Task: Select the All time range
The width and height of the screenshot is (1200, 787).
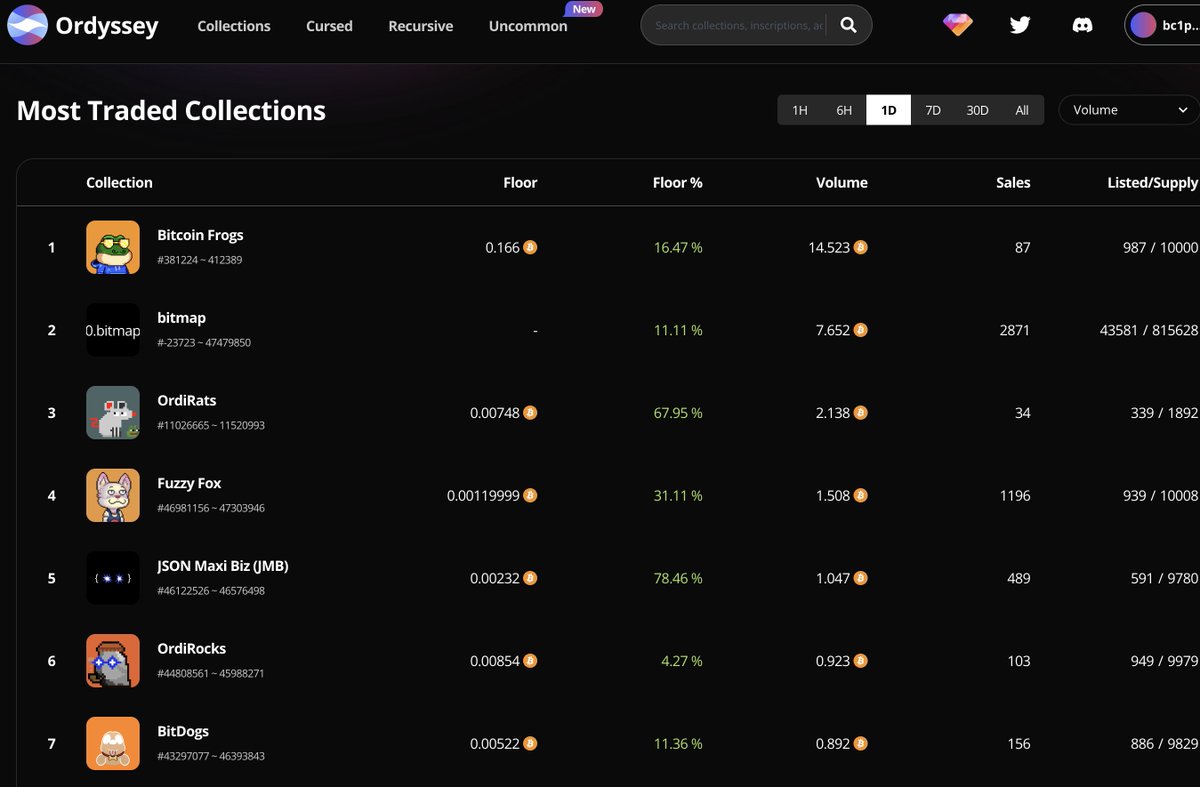Action: (x=1022, y=110)
